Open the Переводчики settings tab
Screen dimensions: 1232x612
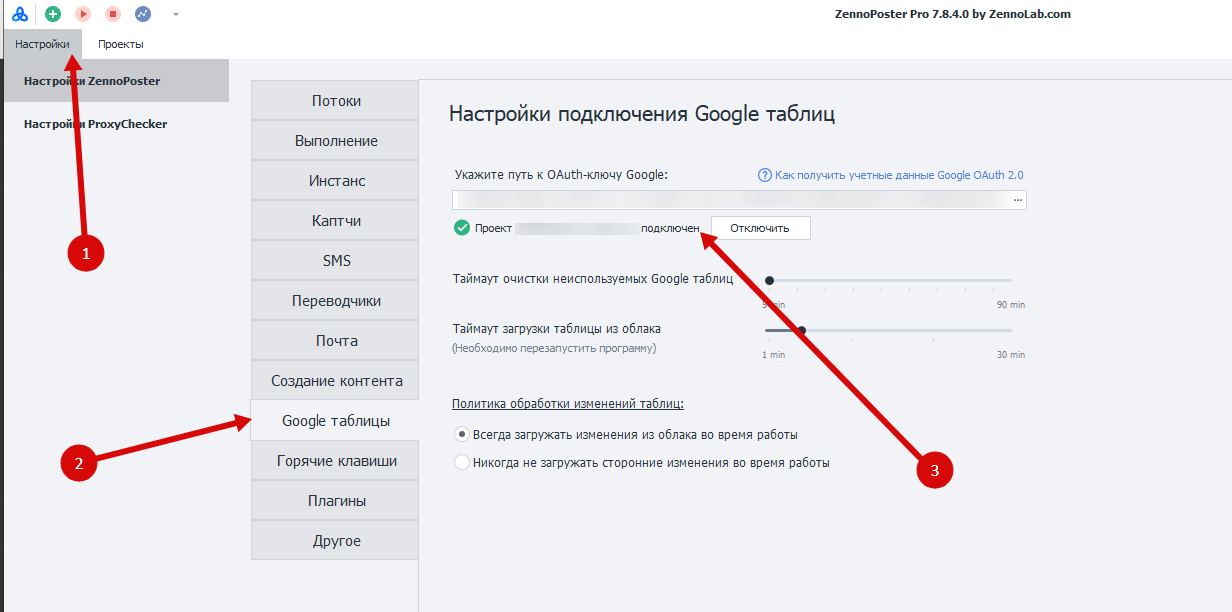(335, 301)
